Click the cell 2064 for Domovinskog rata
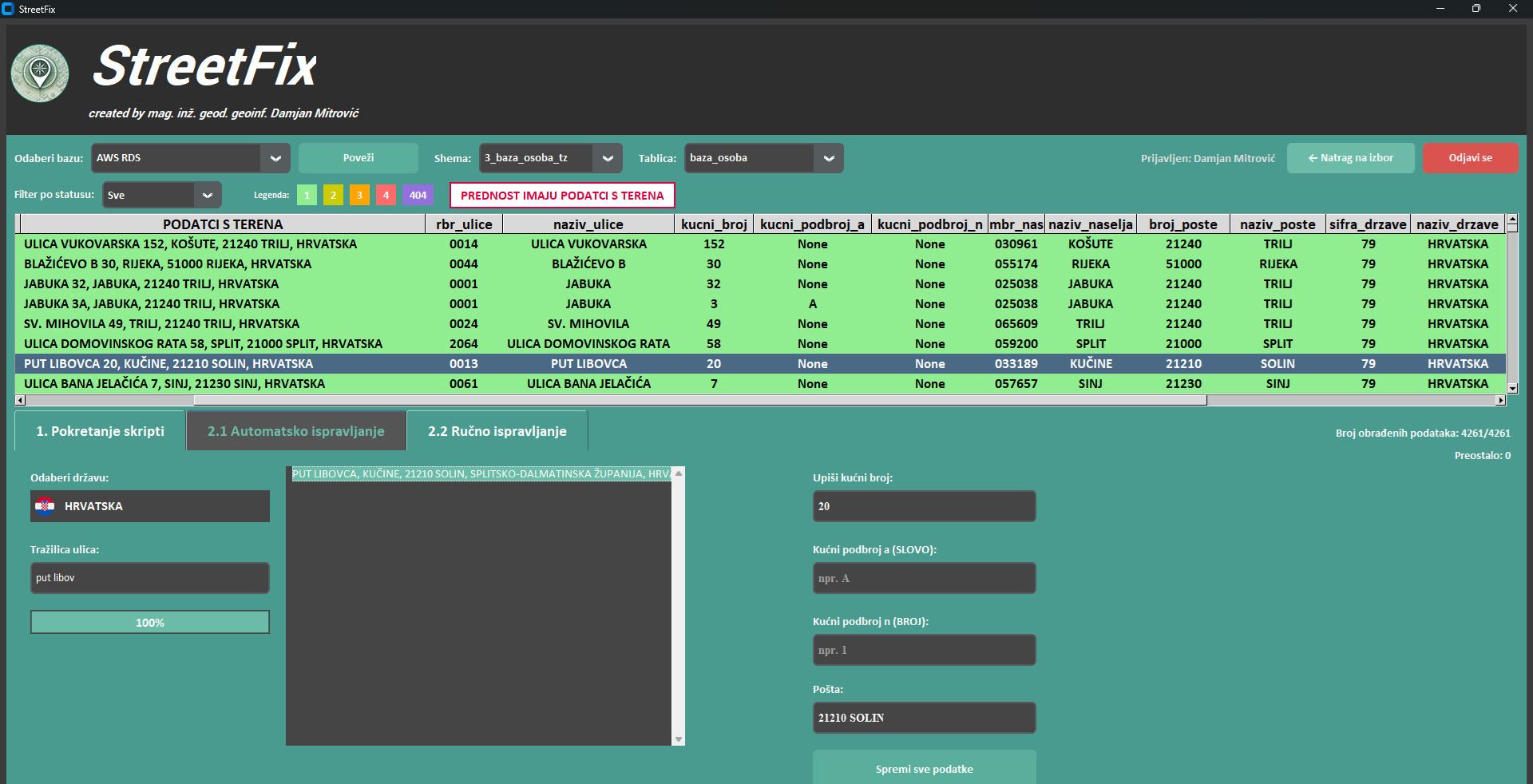The width and height of the screenshot is (1533, 784). point(464,344)
